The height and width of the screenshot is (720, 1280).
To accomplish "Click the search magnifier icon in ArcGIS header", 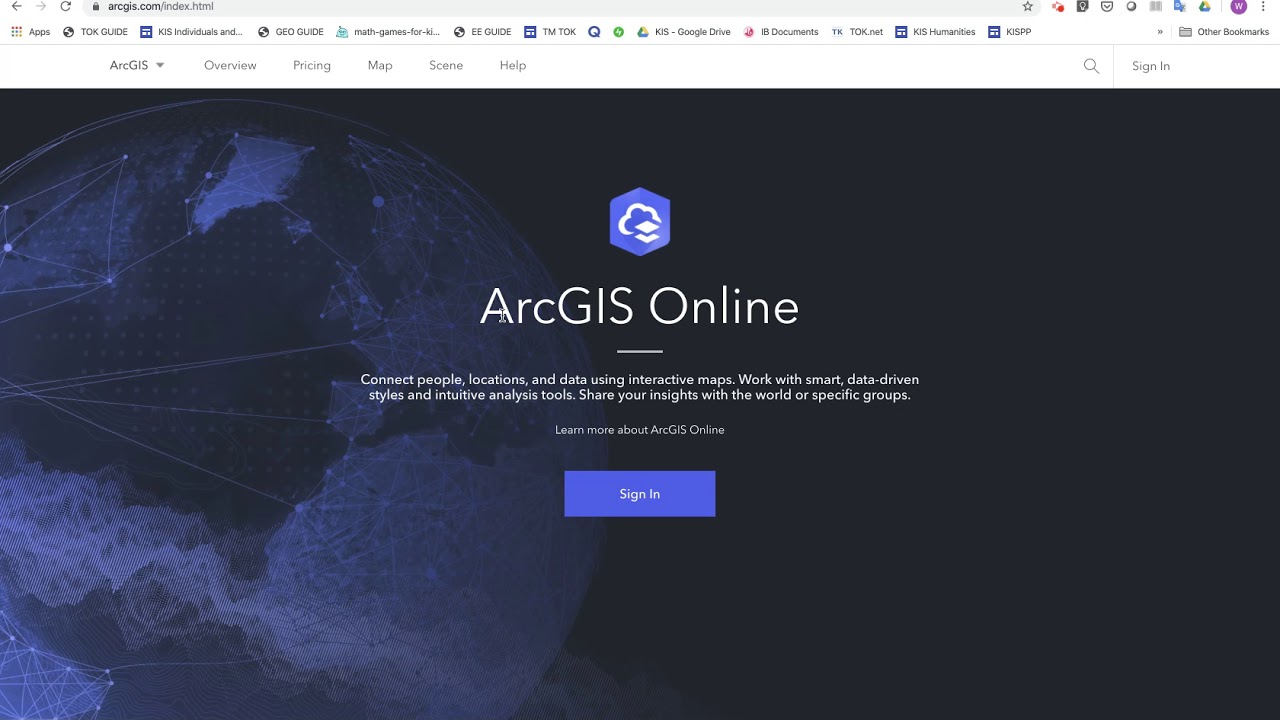I will pos(1091,66).
